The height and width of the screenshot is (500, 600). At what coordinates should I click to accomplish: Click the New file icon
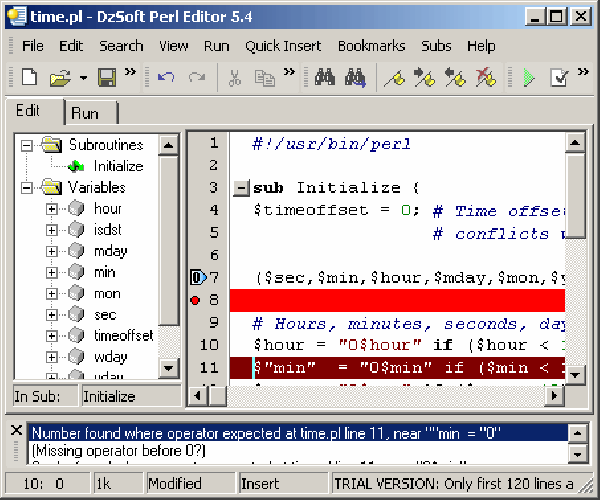pyautogui.click(x=29, y=77)
